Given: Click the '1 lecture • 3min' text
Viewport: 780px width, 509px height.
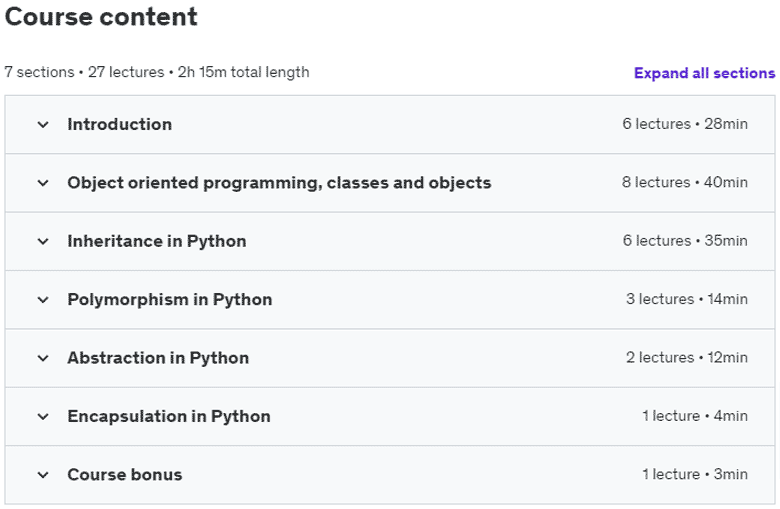Looking at the screenshot, I should click(x=694, y=474).
